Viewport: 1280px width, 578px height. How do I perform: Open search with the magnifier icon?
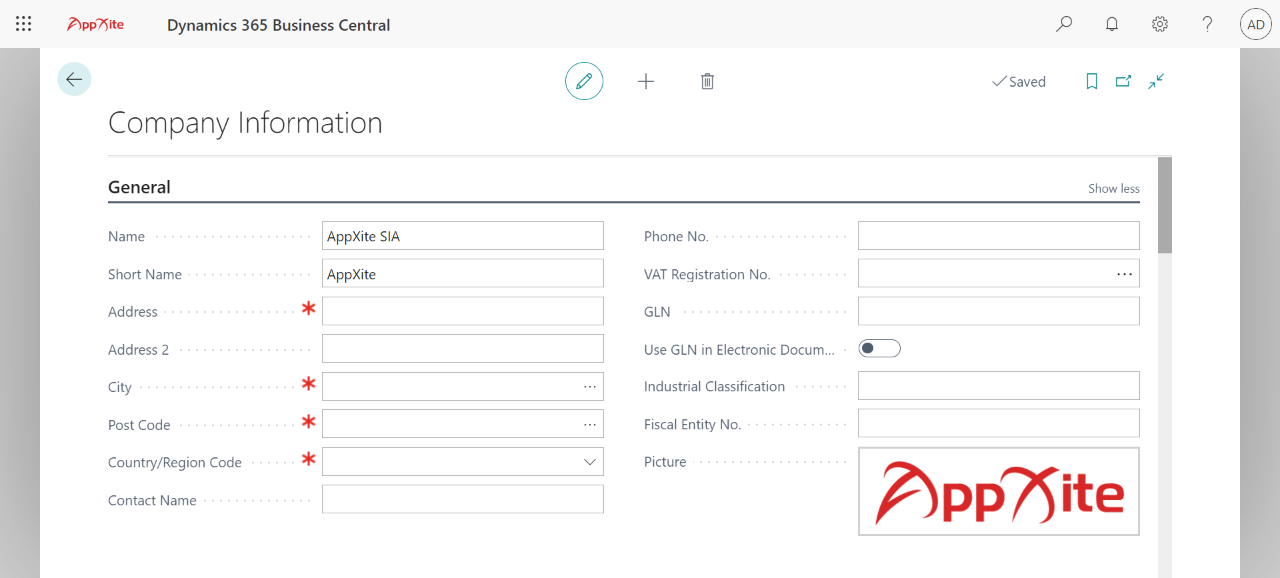tap(1063, 23)
